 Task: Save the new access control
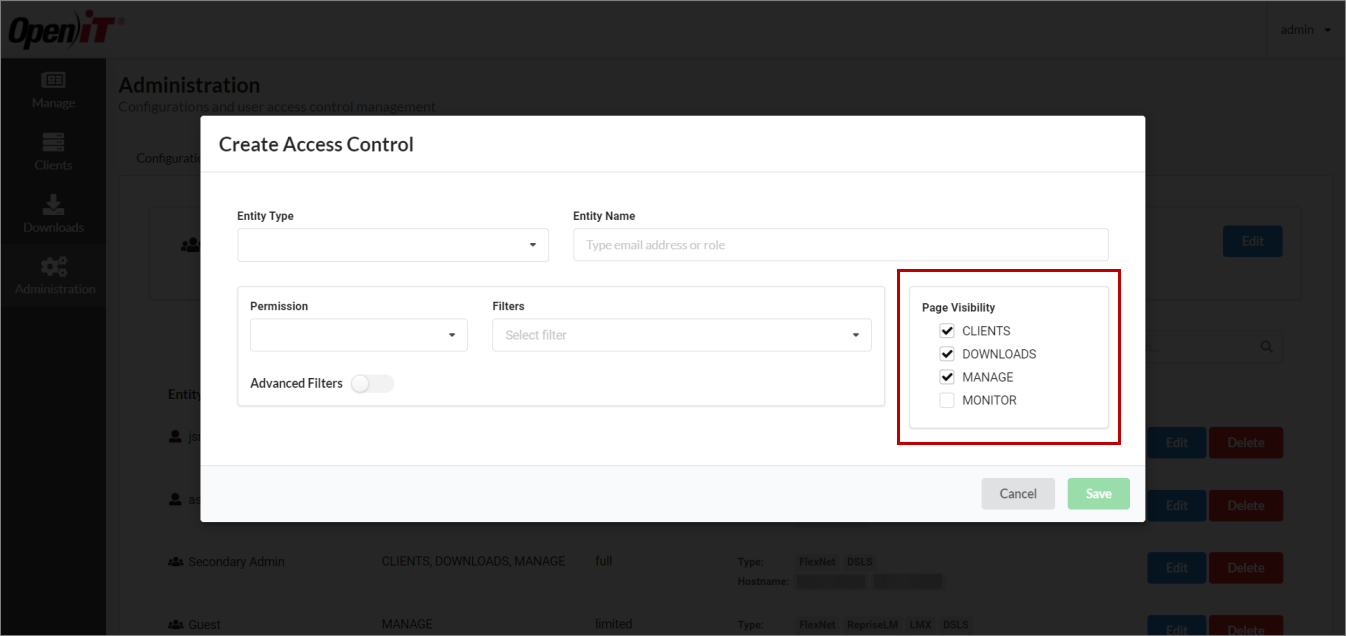tap(1098, 493)
